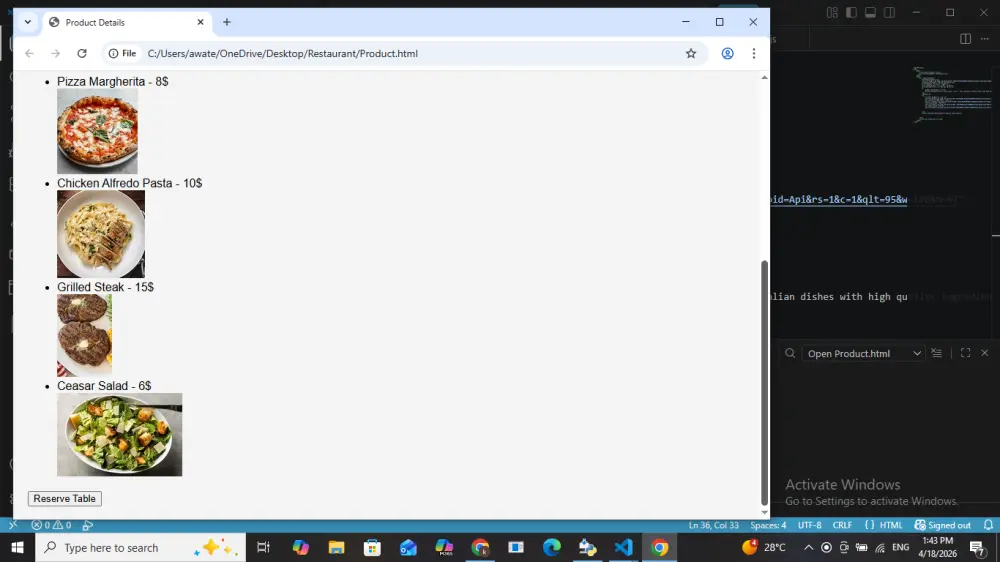This screenshot has height=562, width=1000.
Task: Click the taskbar search box
Action: [140, 547]
